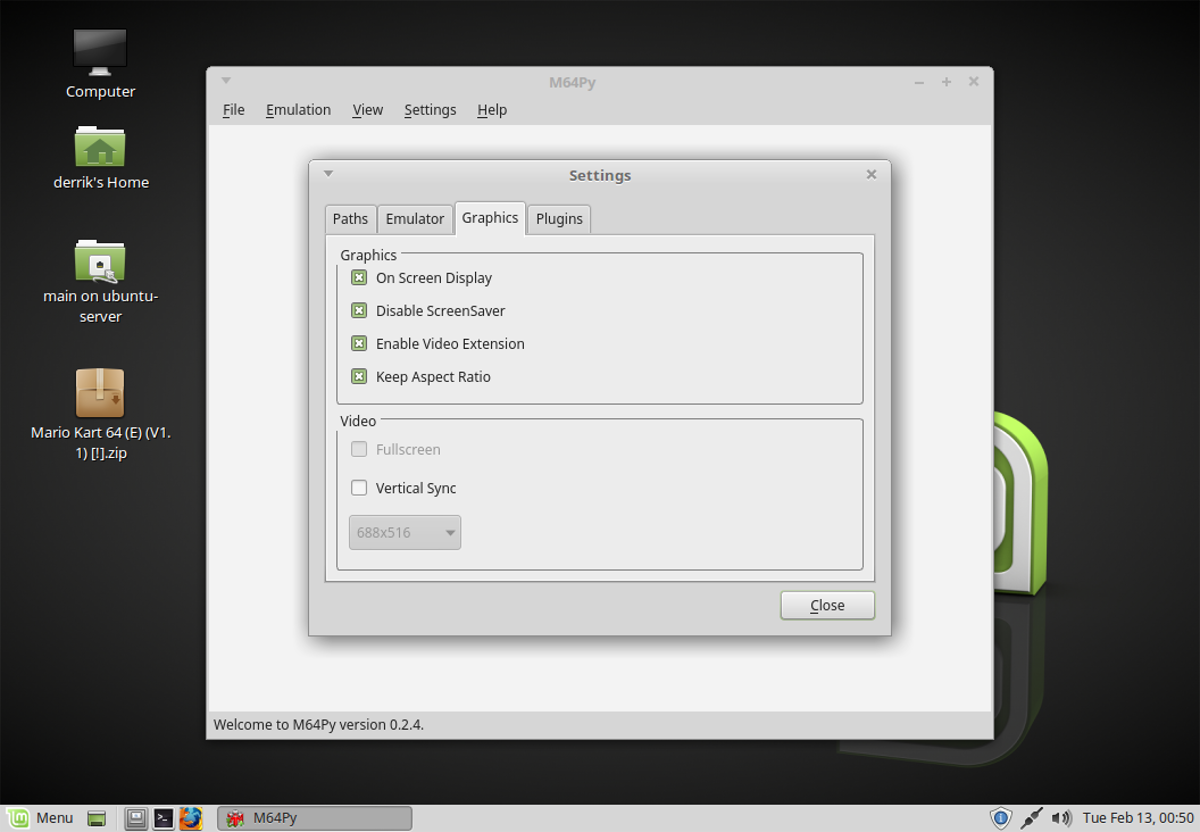Open the Computer desktop icon

[x=100, y=52]
